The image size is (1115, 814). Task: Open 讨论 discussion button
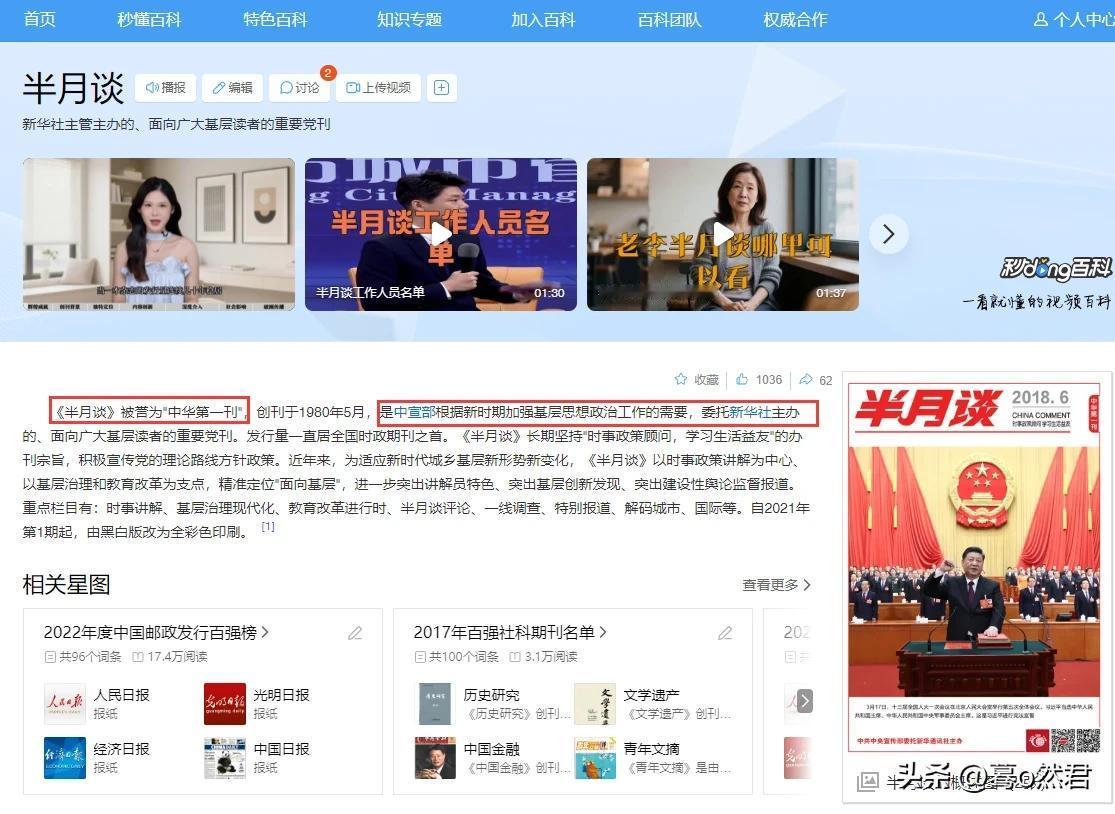pyautogui.click(x=299, y=87)
